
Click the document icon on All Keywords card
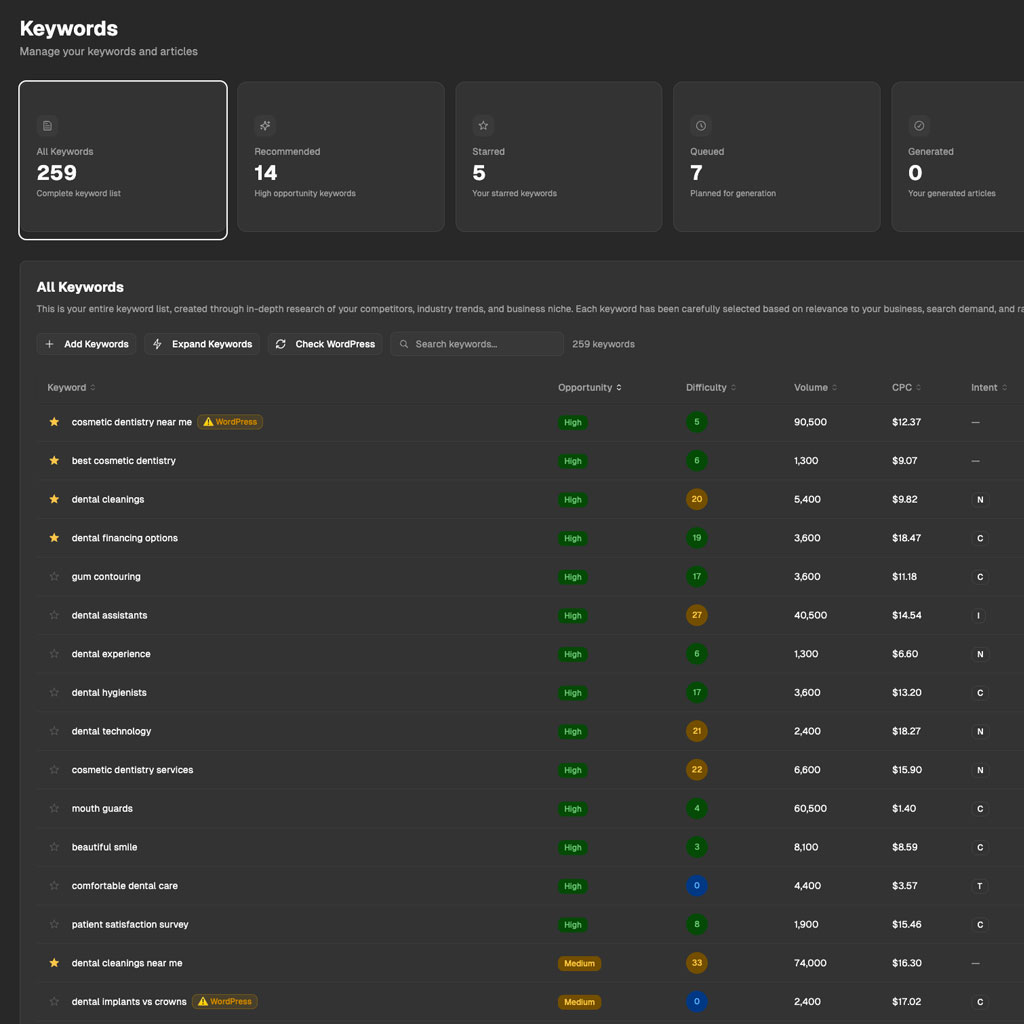click(x=47, y=125)
